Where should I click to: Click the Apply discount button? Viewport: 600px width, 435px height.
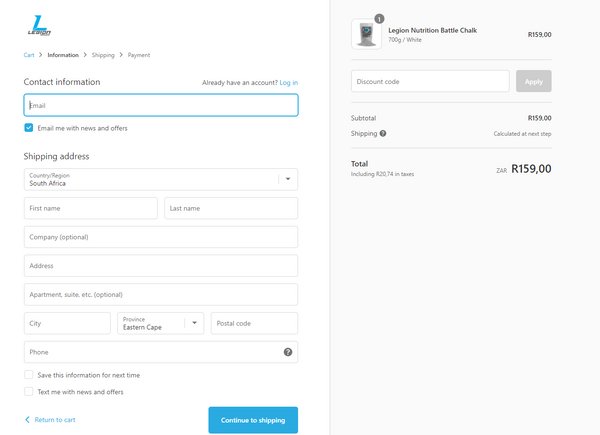(x=533, y=81)
